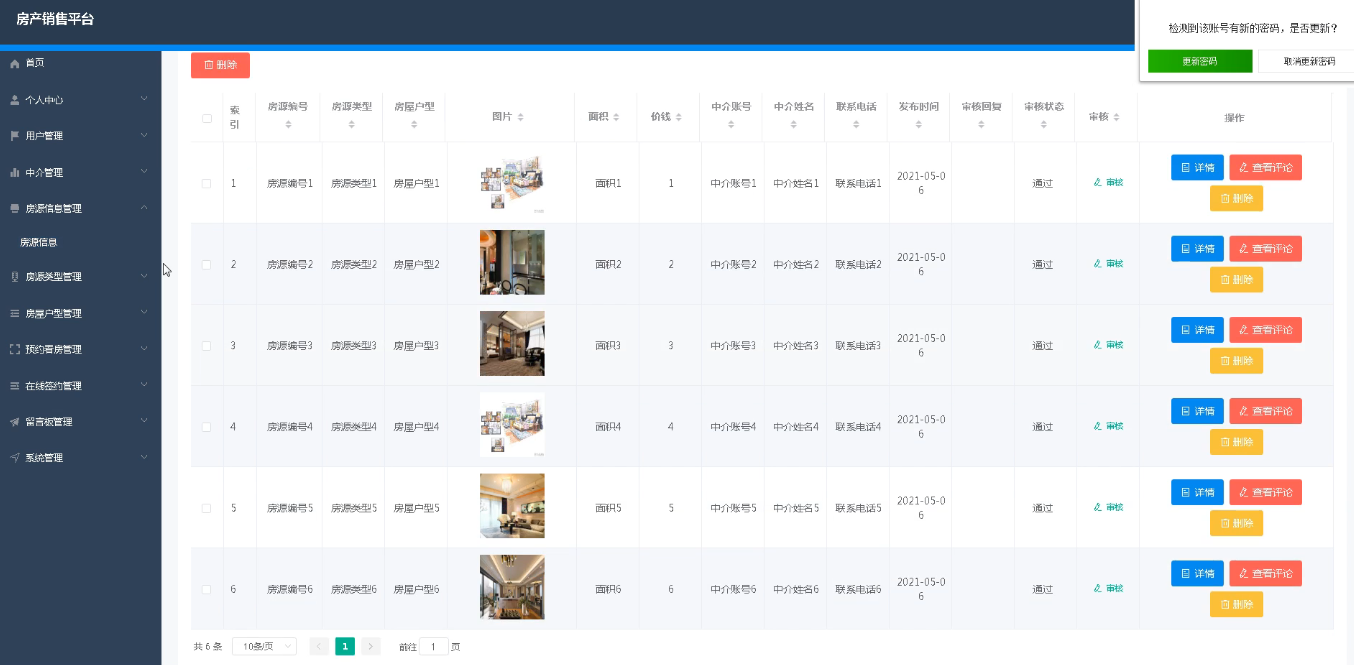Click the sort arrows in 房源类型 column header
This screenshot has height=665, width=1354.
click(x=351, y=125)
